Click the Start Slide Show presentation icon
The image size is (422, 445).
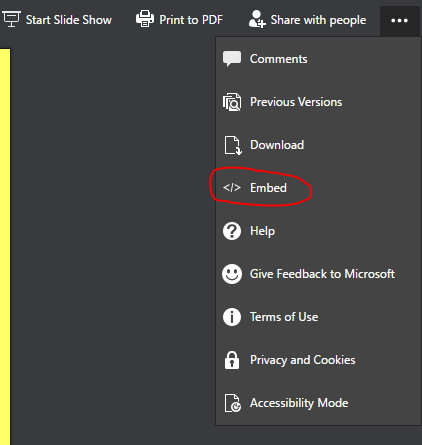pyautogui.click(x=11, y=19)
